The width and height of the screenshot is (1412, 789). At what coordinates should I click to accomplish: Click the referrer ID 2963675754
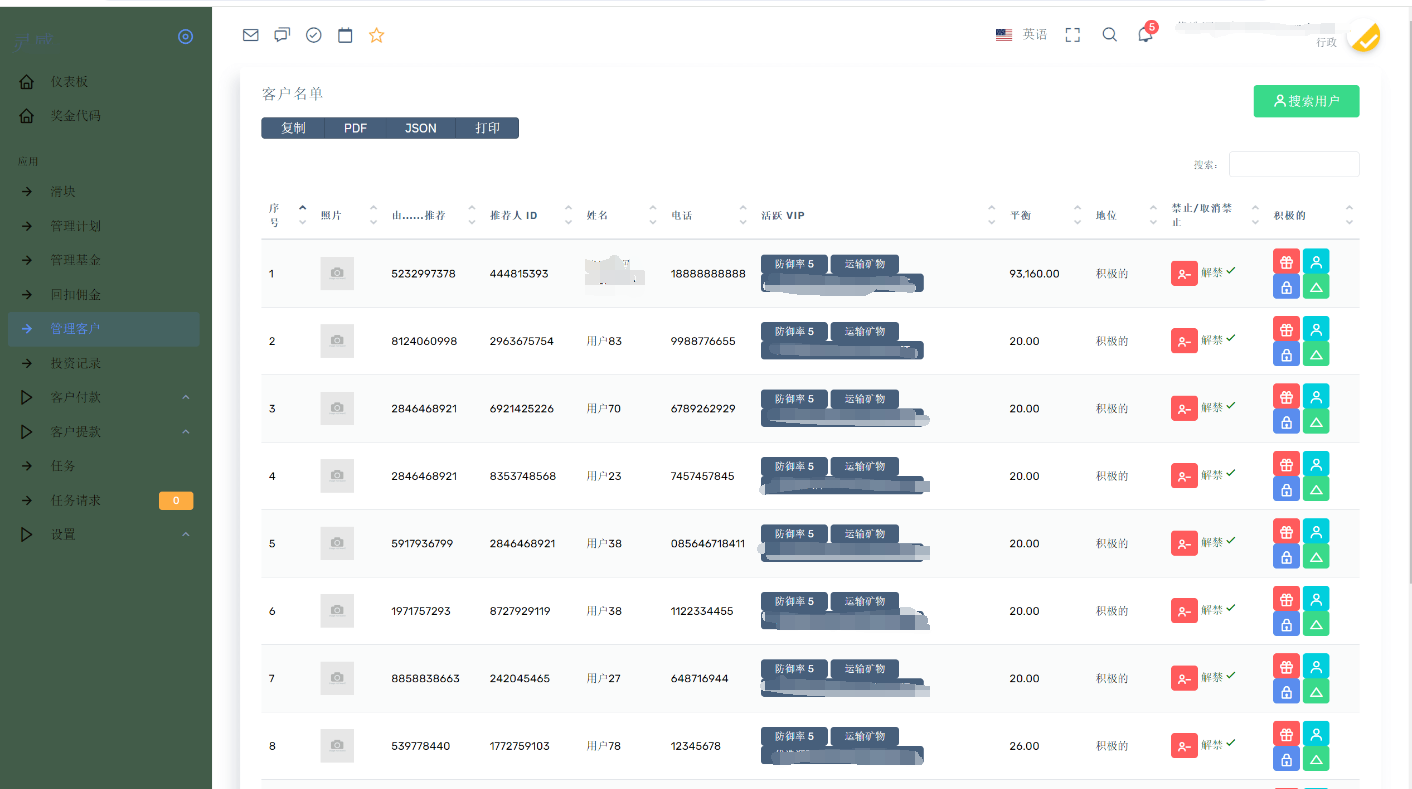(x=521, y=341)
